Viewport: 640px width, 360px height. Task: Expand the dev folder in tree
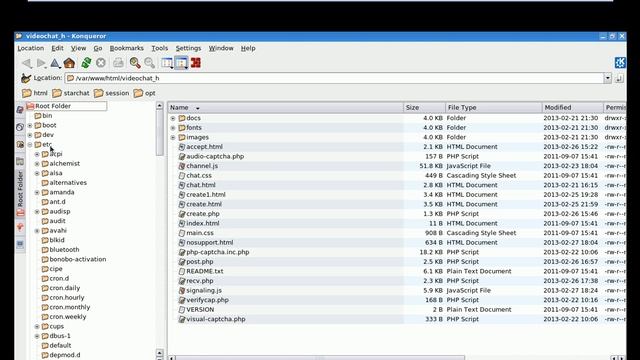tap(30, 135)
